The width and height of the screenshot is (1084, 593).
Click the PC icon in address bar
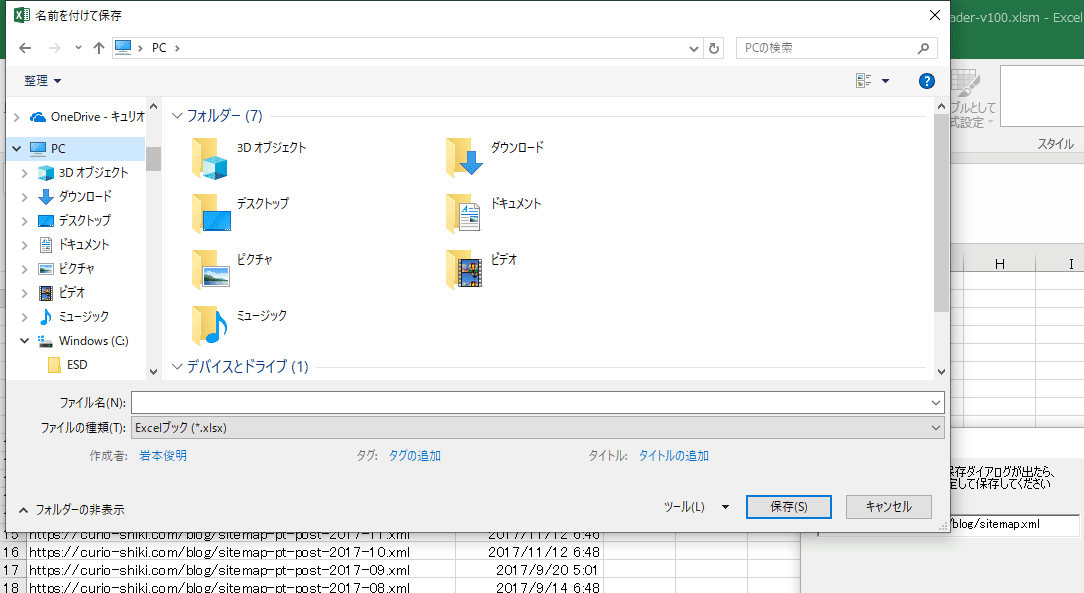tap(123, 47)
